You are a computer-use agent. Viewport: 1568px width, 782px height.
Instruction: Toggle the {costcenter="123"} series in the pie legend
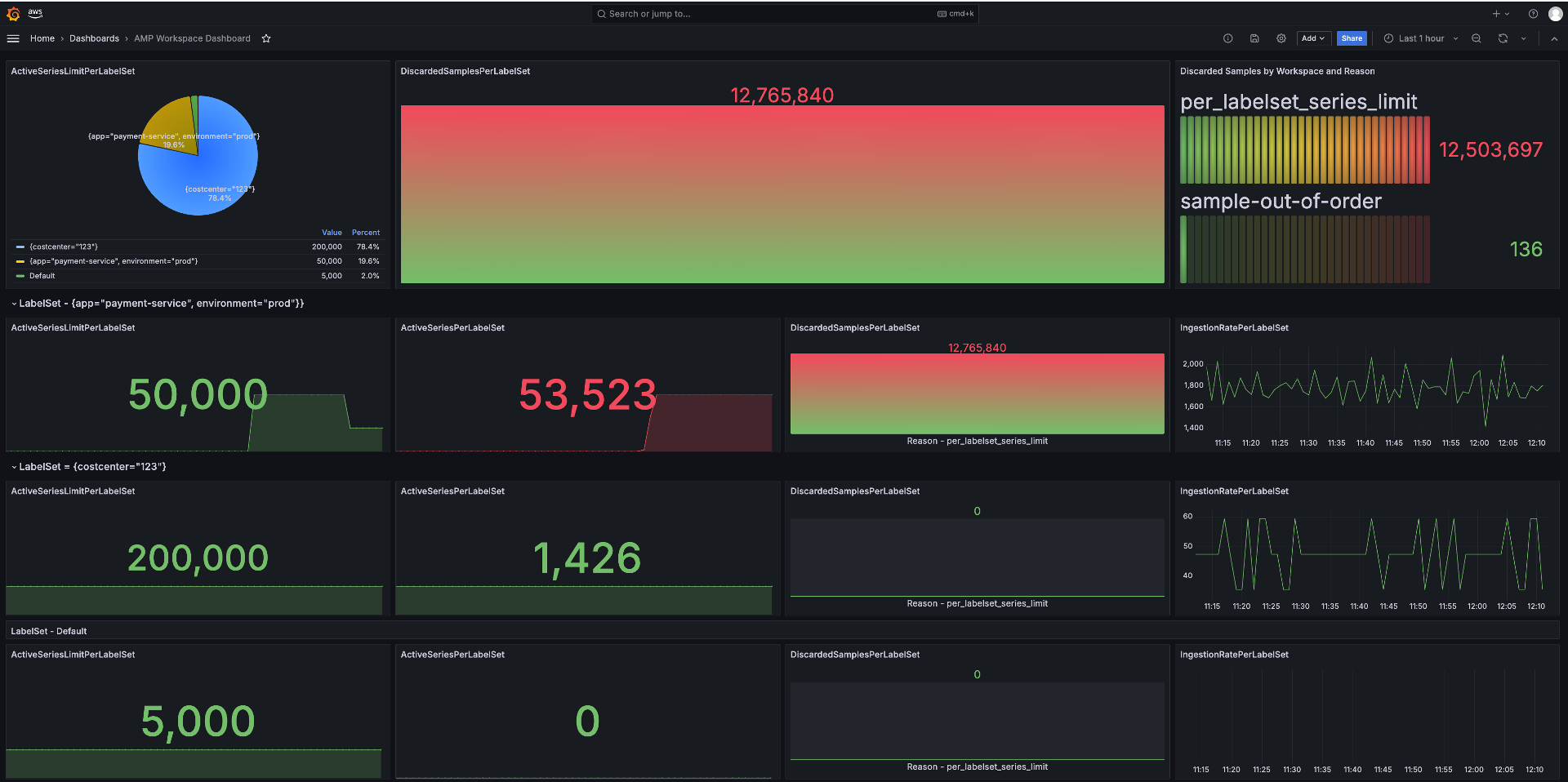click(x=62, y=247)
